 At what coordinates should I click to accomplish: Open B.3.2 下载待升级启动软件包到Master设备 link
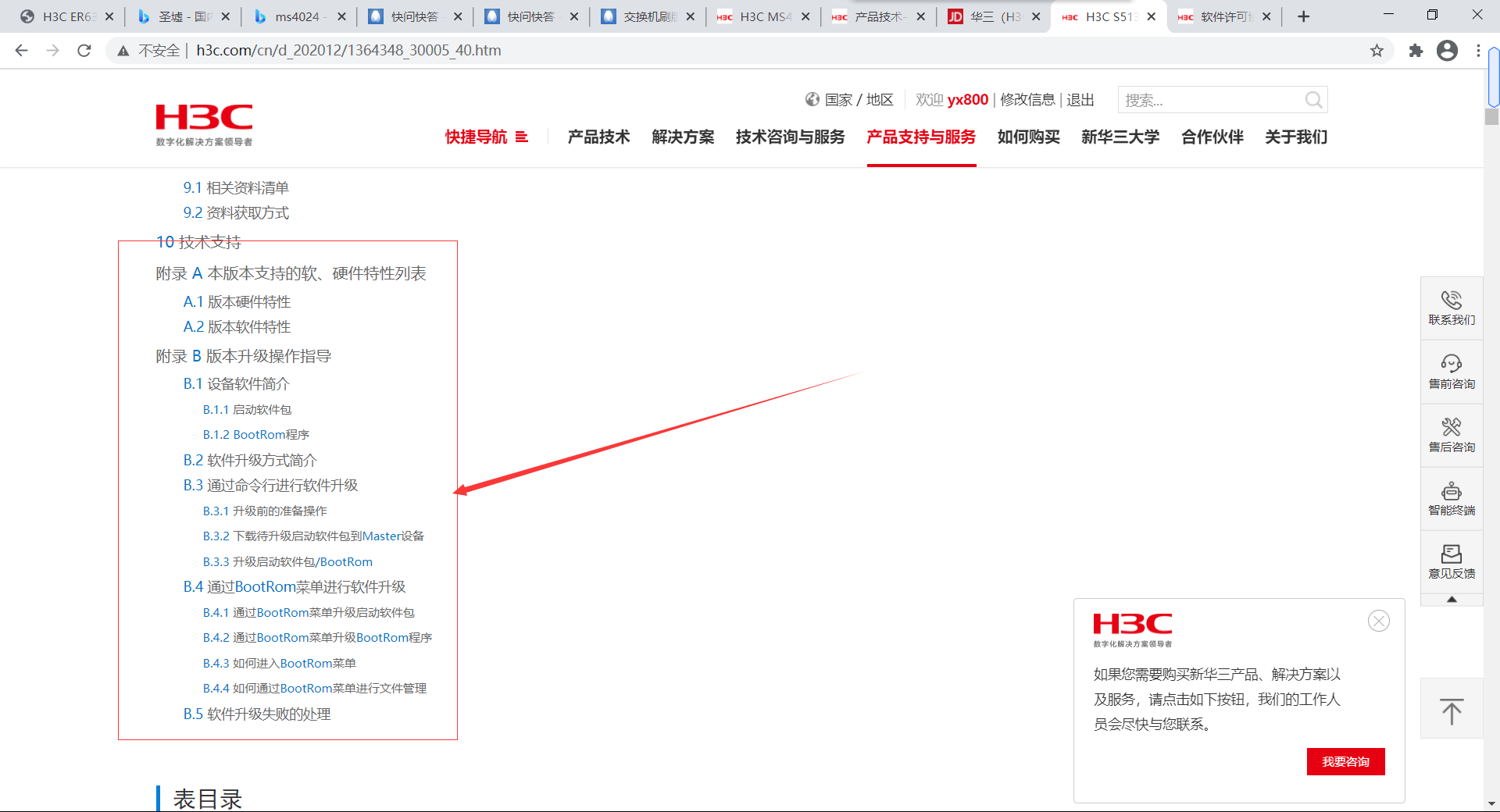click(313, 536)
